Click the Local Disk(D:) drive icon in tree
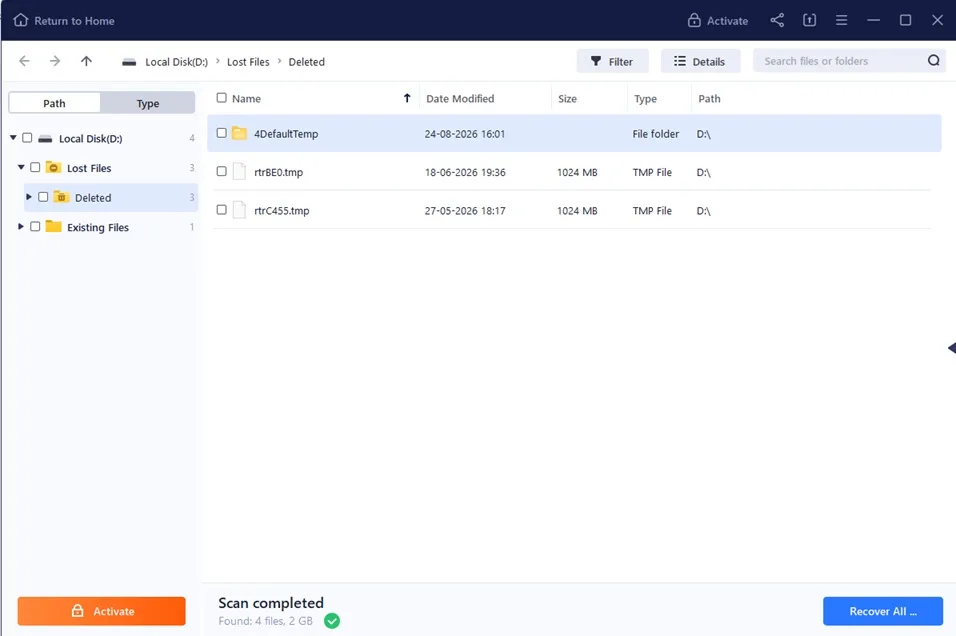Image resolution: width=956 pixels, height=636 pixels. click(45, 138)
